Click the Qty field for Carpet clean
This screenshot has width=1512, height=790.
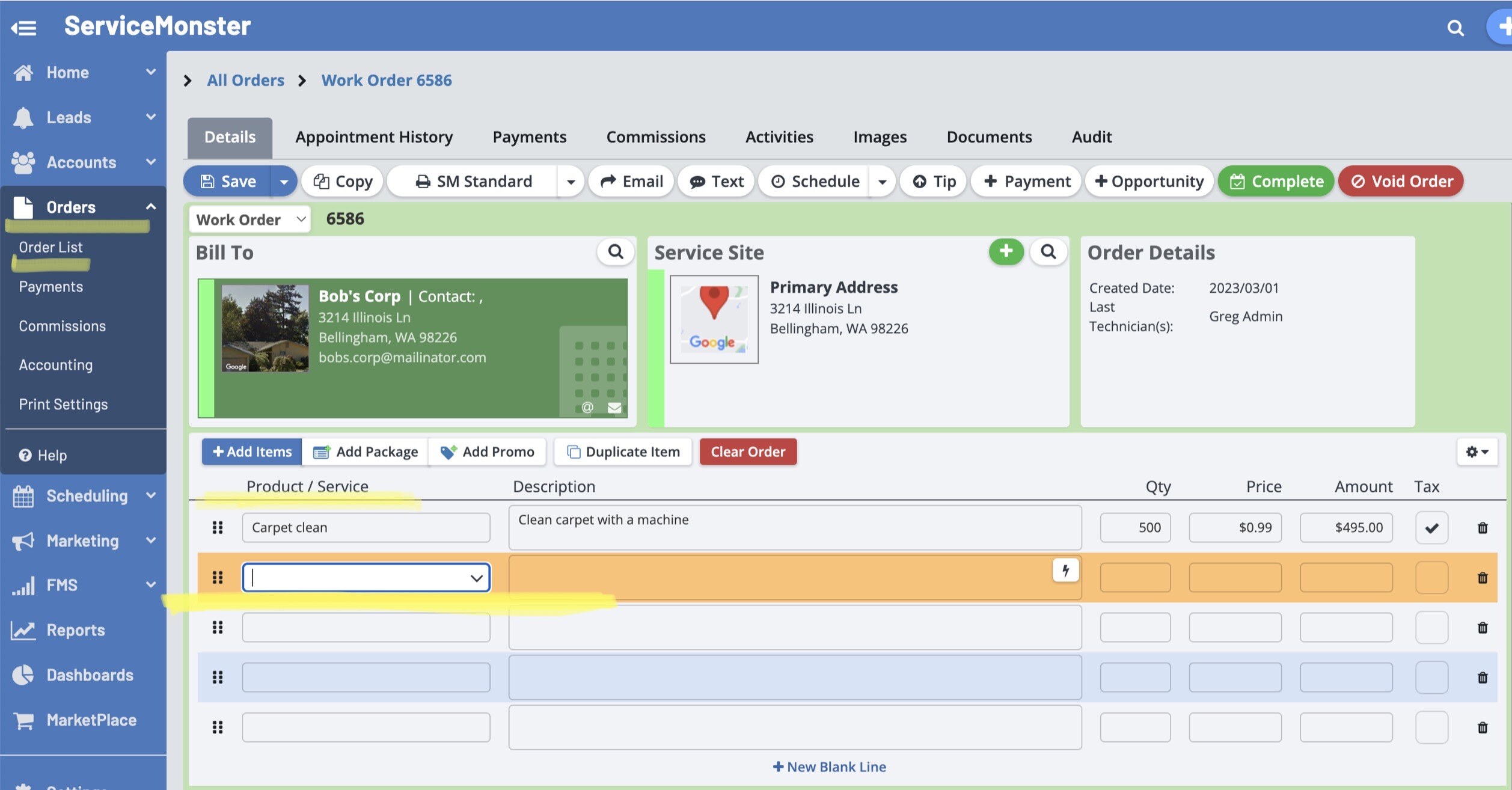(1135, 528)
